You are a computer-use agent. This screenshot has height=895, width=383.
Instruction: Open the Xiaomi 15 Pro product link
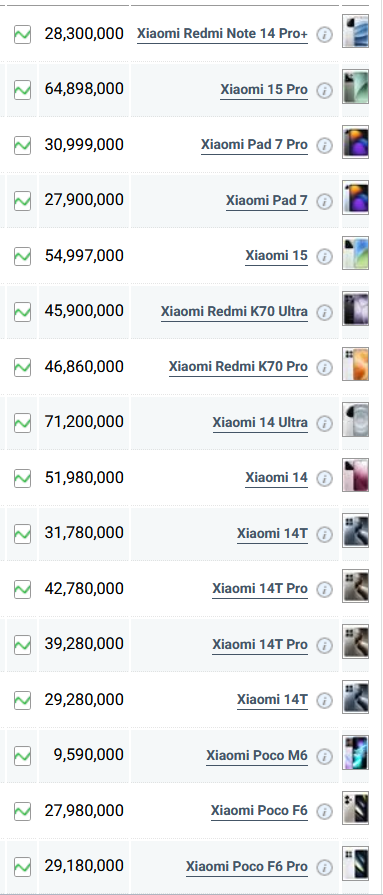pos(264,90)
